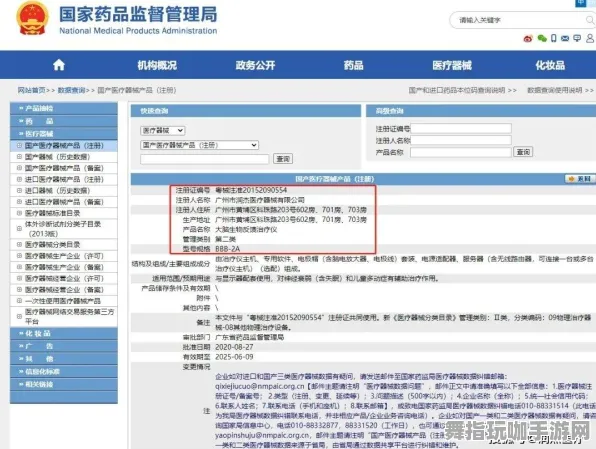
Task: Select 进口器械（历史数据） in sidebar
Action: [x=64, y=190]
